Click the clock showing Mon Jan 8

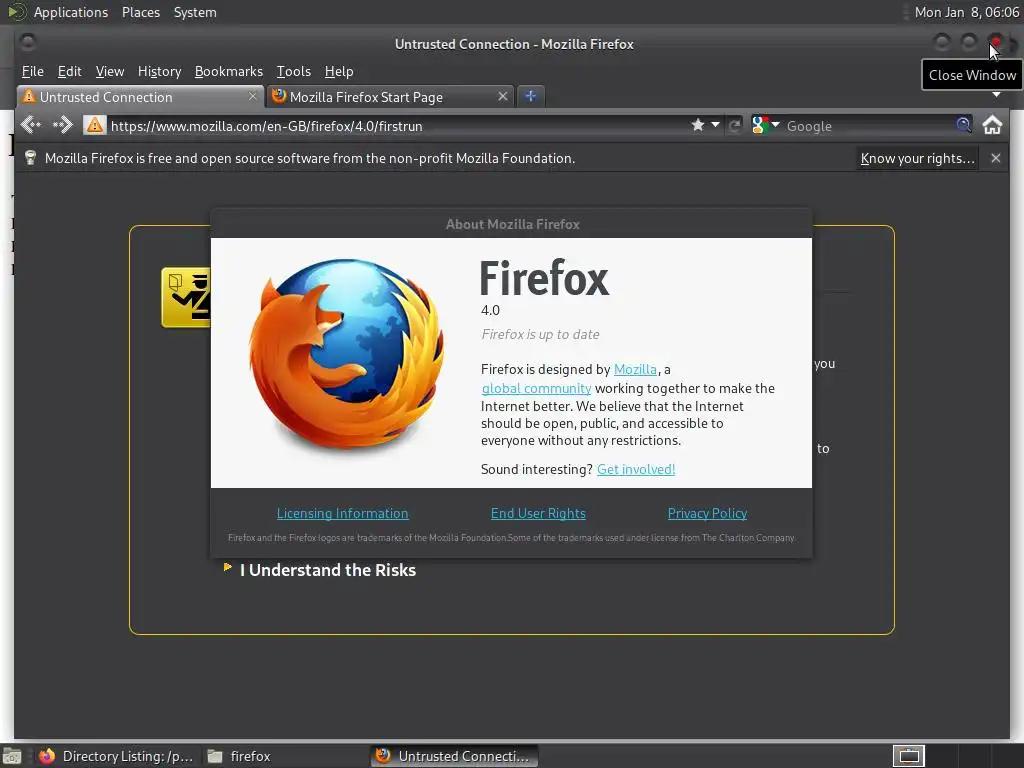pyautogui.click(x=967, y=12)
